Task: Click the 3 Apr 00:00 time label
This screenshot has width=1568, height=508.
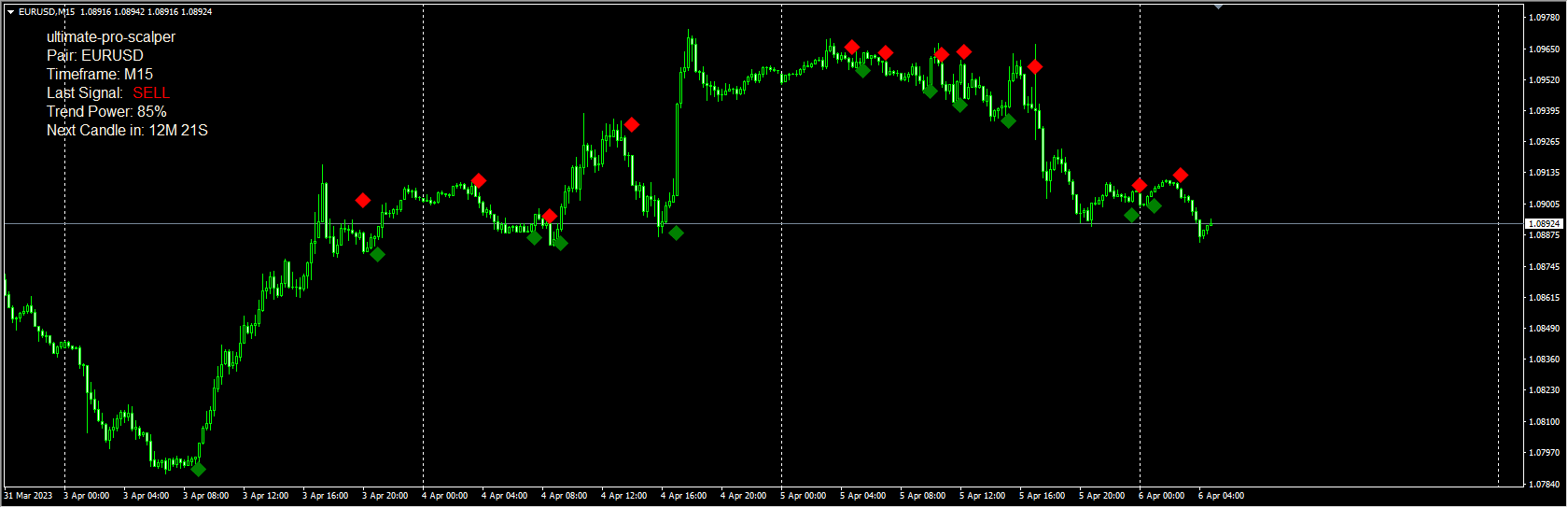Action: coord(87,496)
